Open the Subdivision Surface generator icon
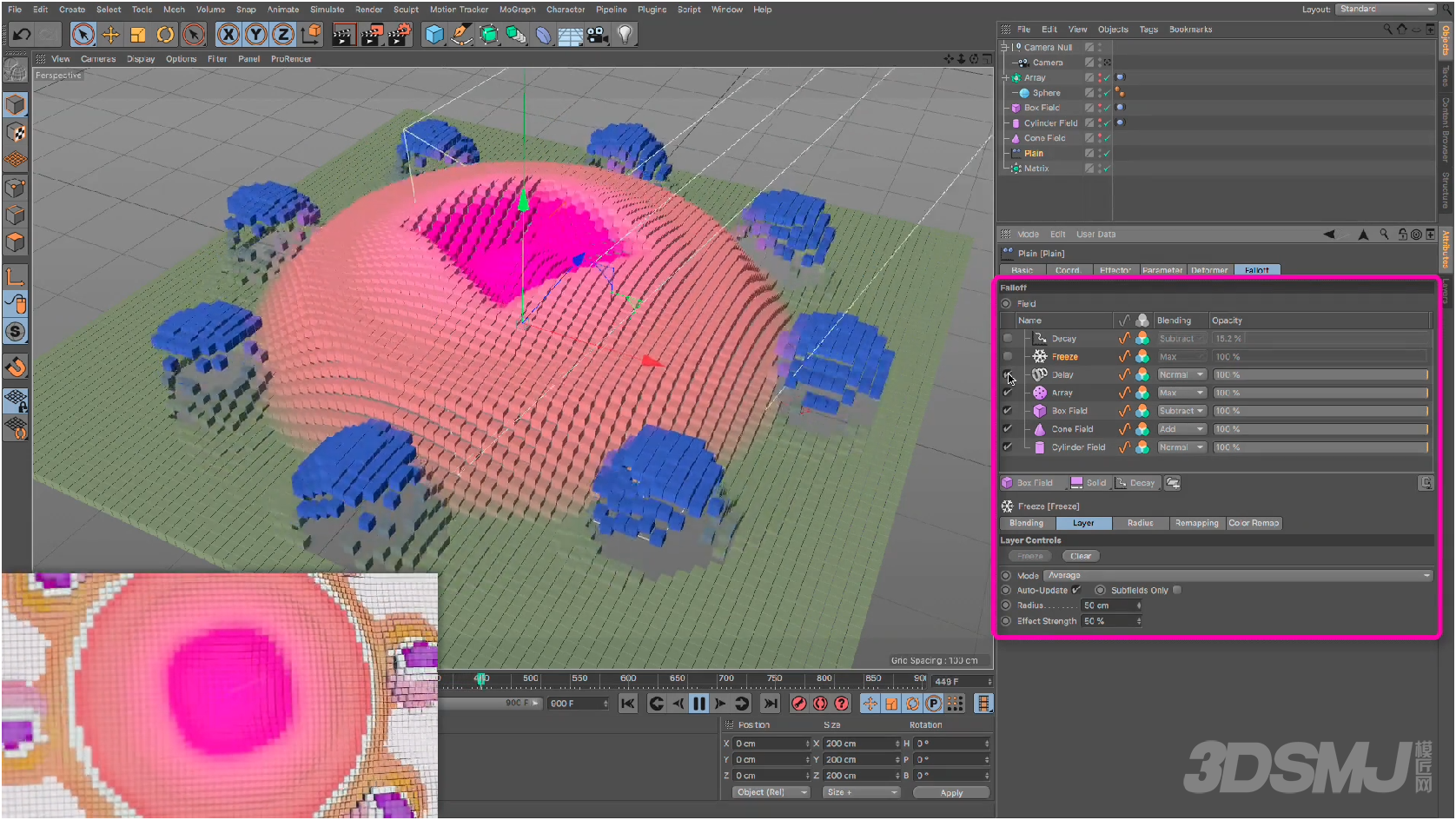The height and width of the screenshot is (820, 1456). coord(490,35)
